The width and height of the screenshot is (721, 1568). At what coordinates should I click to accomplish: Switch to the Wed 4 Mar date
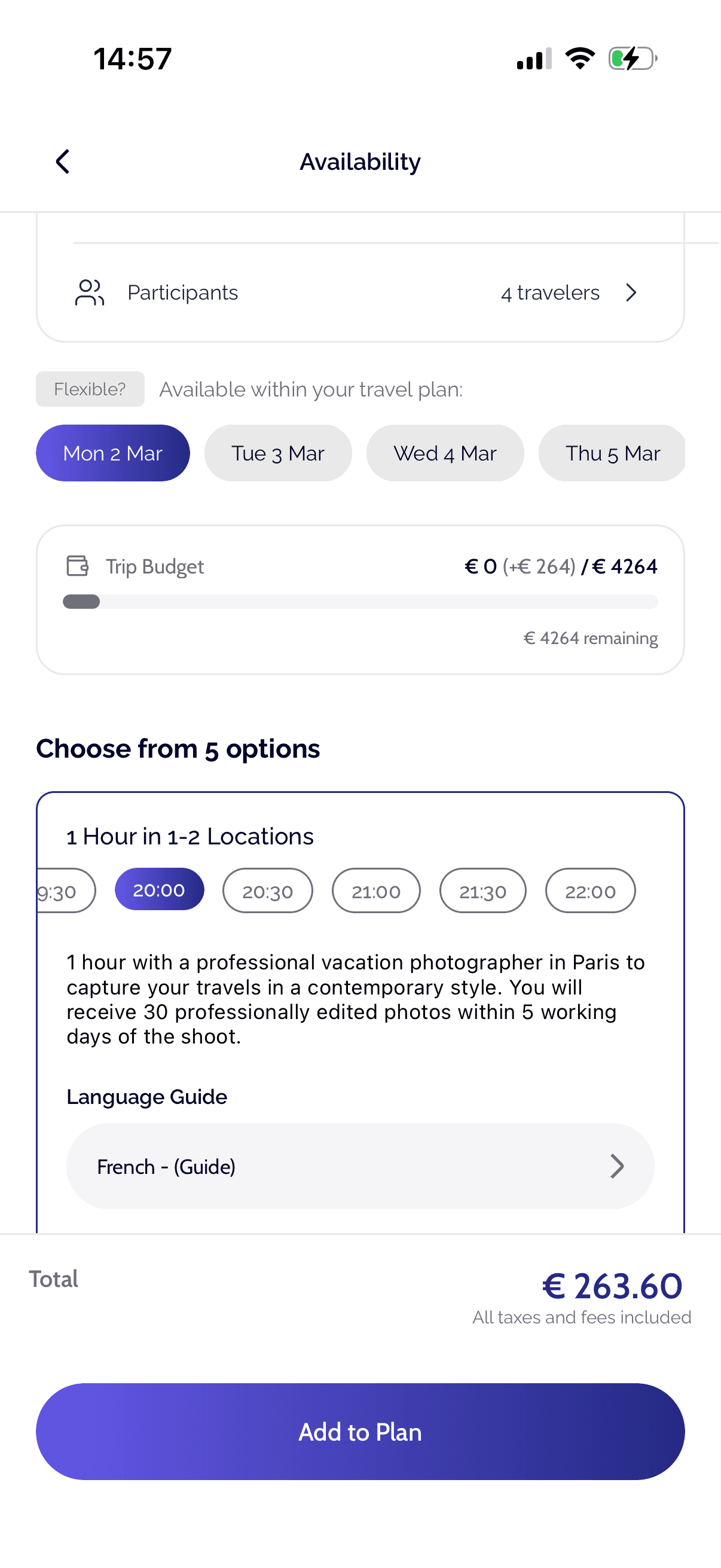point(445,453)
